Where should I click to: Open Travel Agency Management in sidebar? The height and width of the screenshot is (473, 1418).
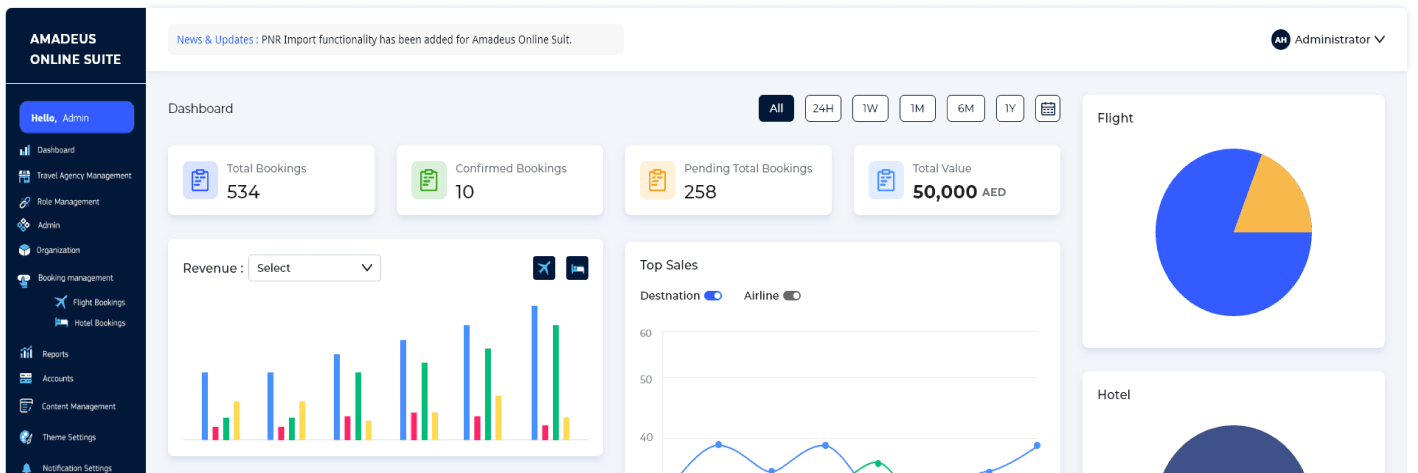(x=84, y=176)
